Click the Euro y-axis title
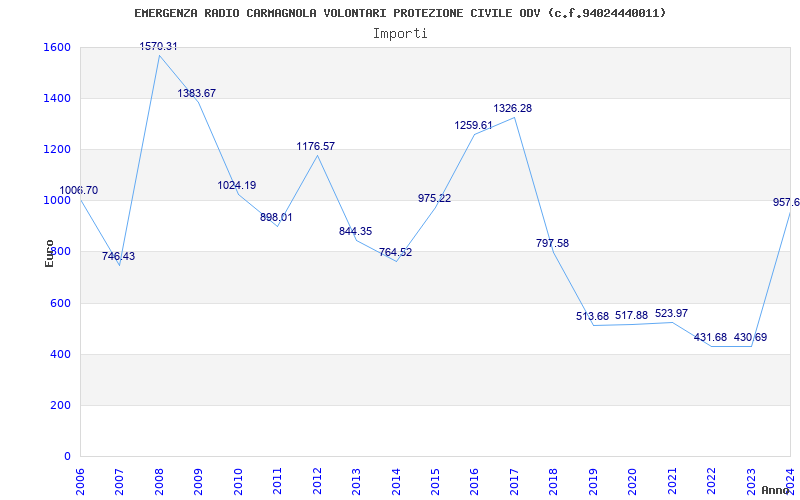This screenshot has height=500, width=800. [49, 254]
